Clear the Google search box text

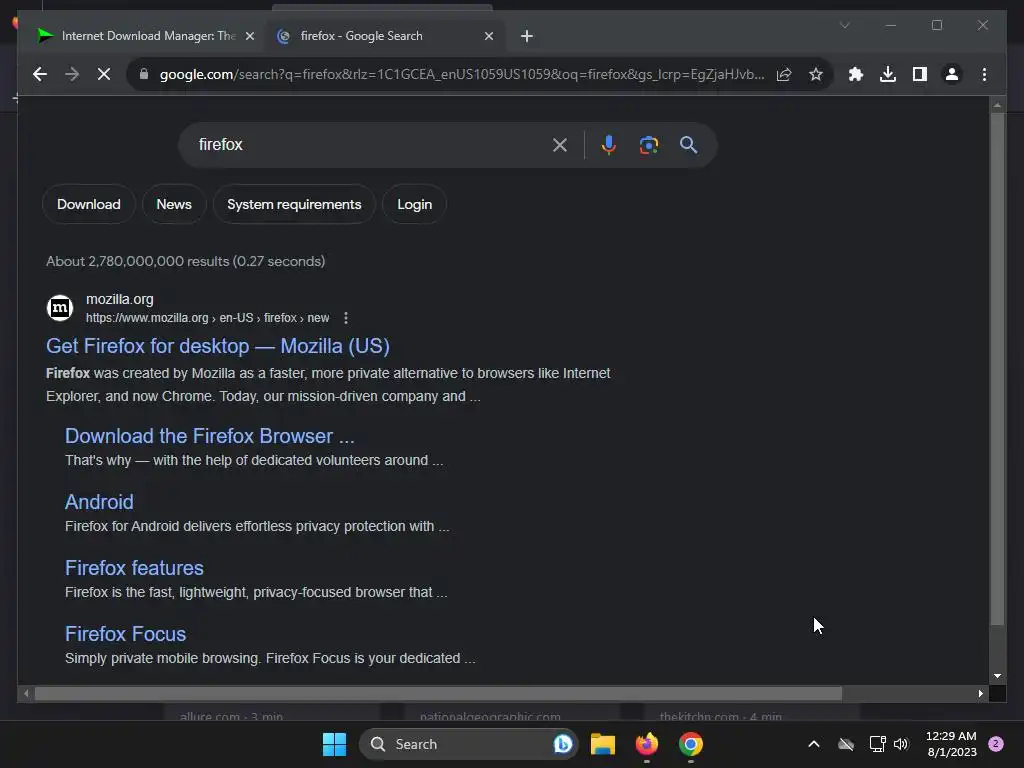(x=560, y=145)
